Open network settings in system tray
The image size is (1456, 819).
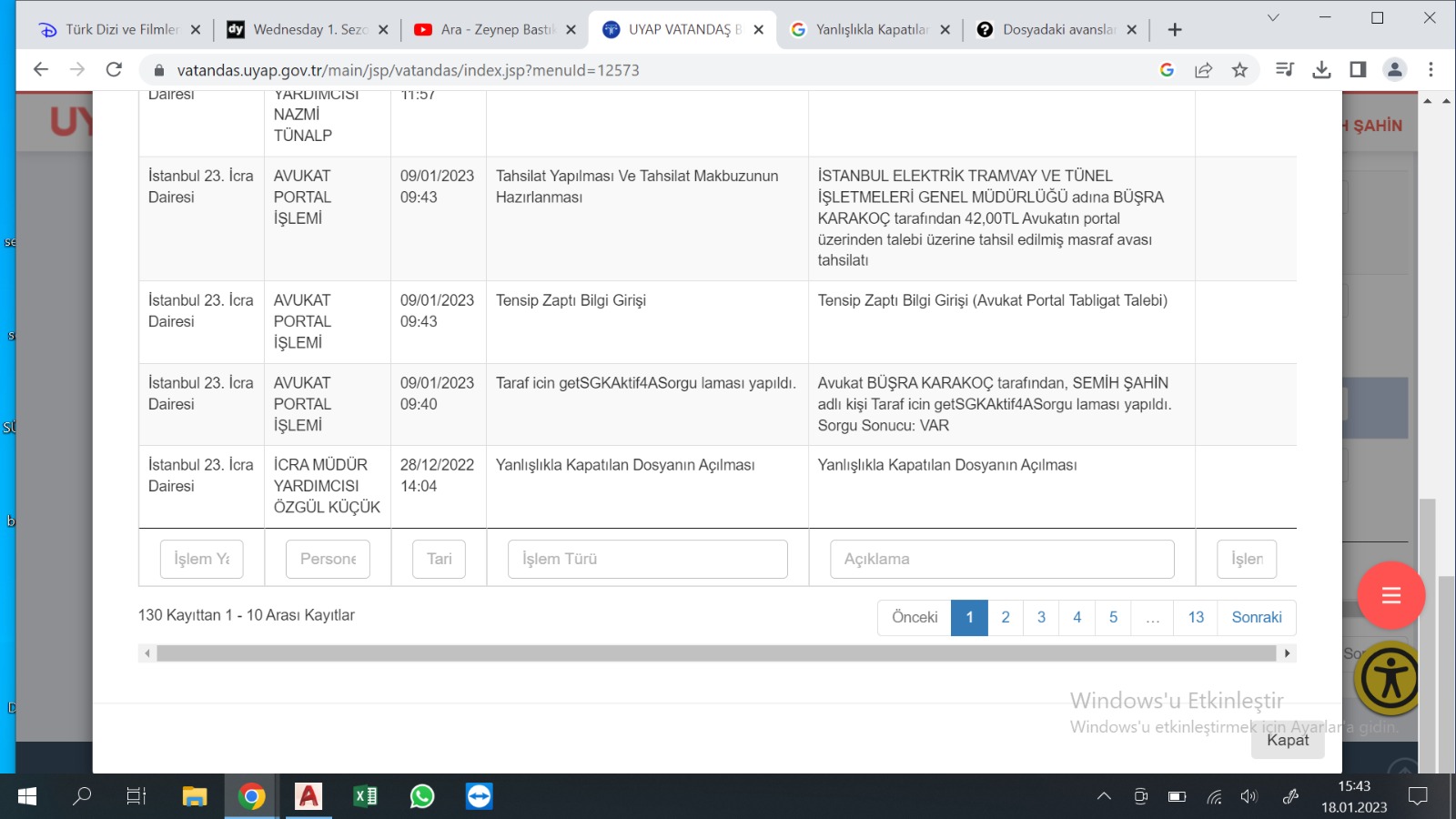pos(1214,797)
